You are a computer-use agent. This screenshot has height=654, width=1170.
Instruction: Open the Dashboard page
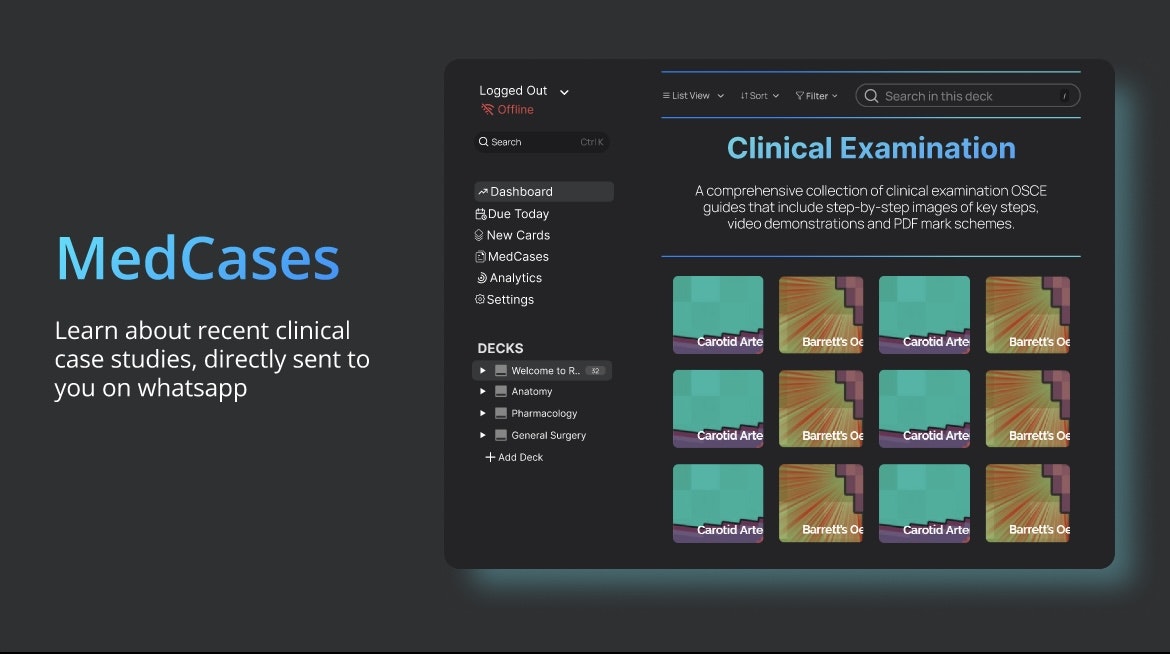[x=543, y=192]
